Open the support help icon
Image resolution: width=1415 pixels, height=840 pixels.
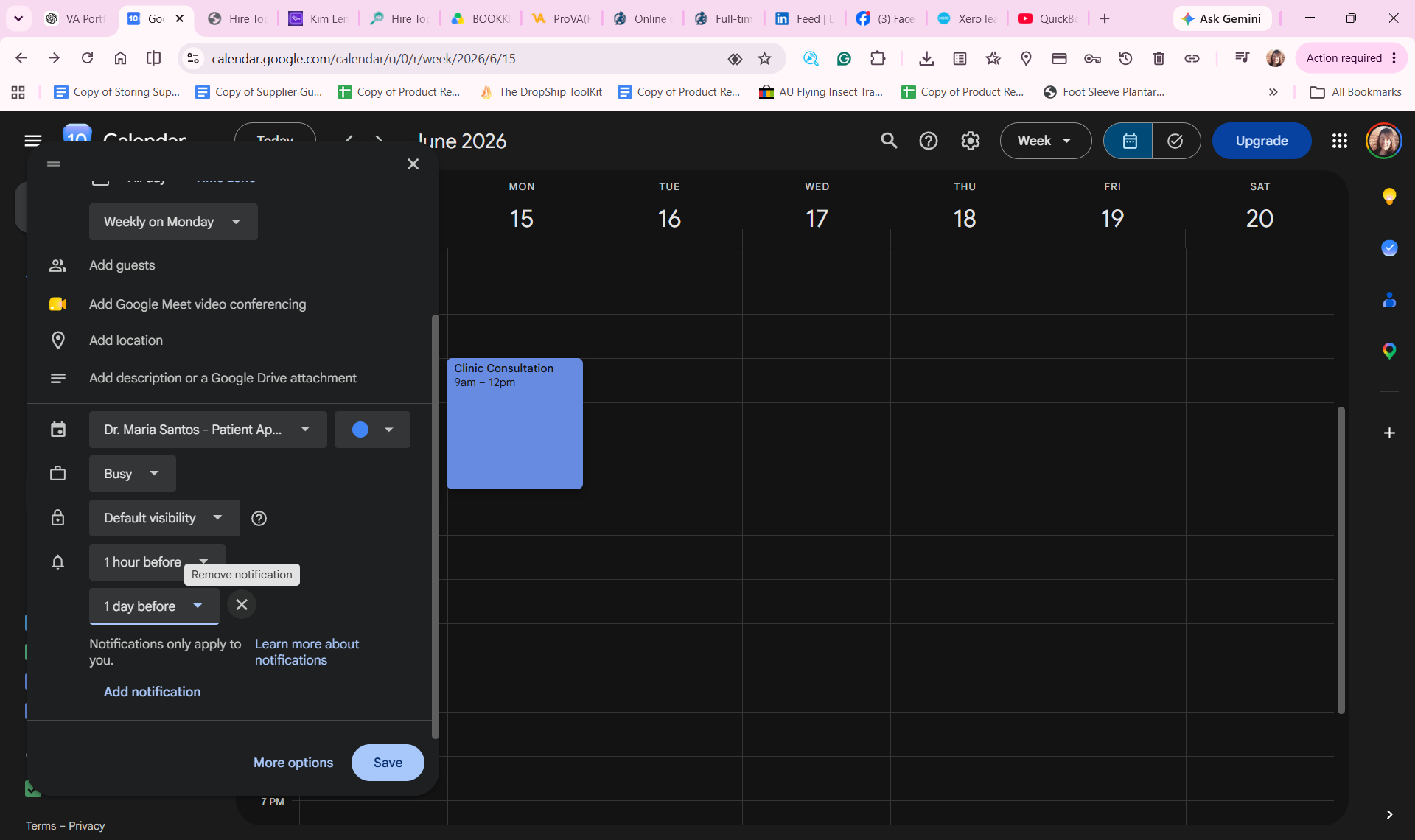click(x=929, y=141)
